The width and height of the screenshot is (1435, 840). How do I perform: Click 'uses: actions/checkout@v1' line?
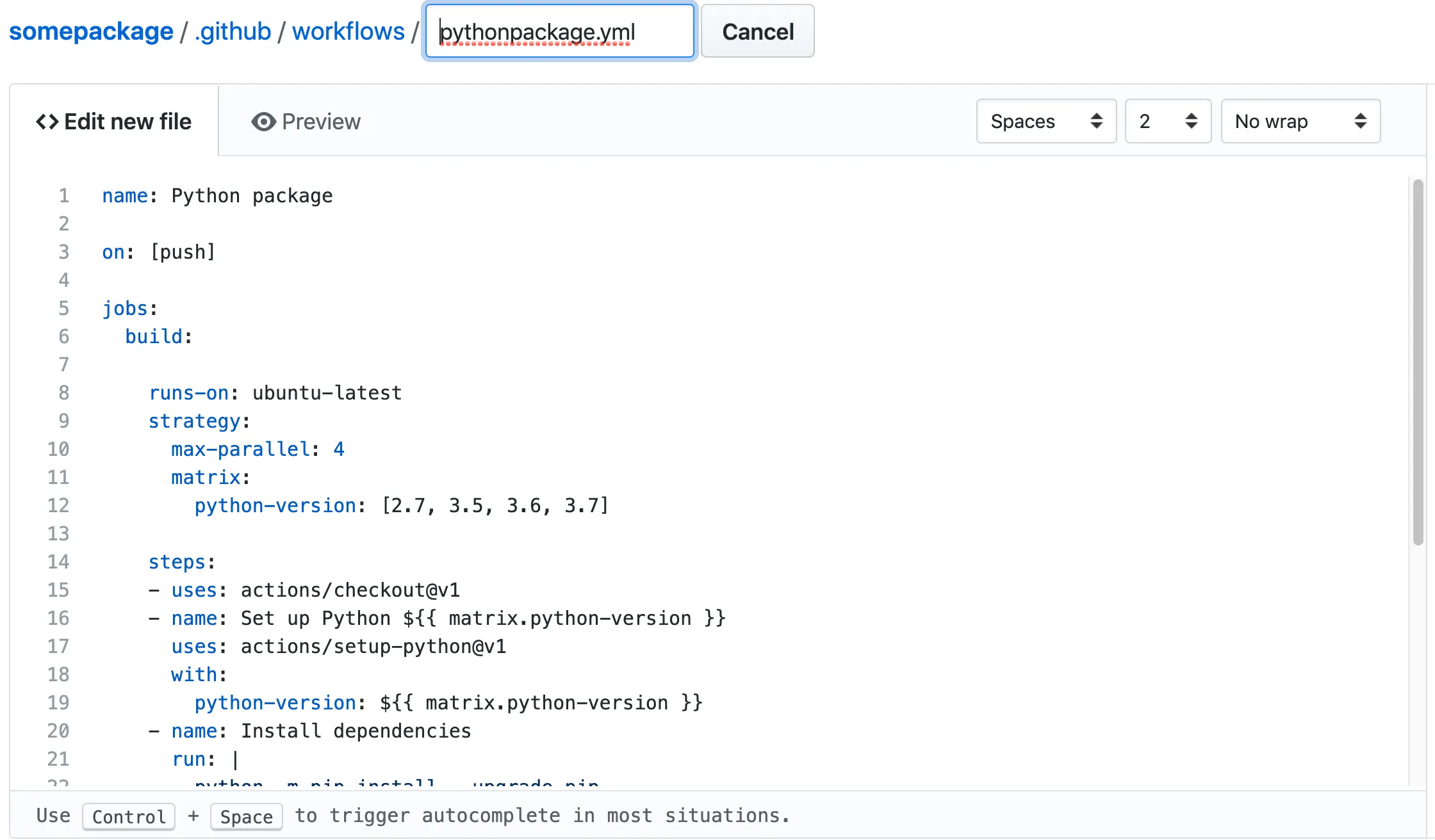304,590
